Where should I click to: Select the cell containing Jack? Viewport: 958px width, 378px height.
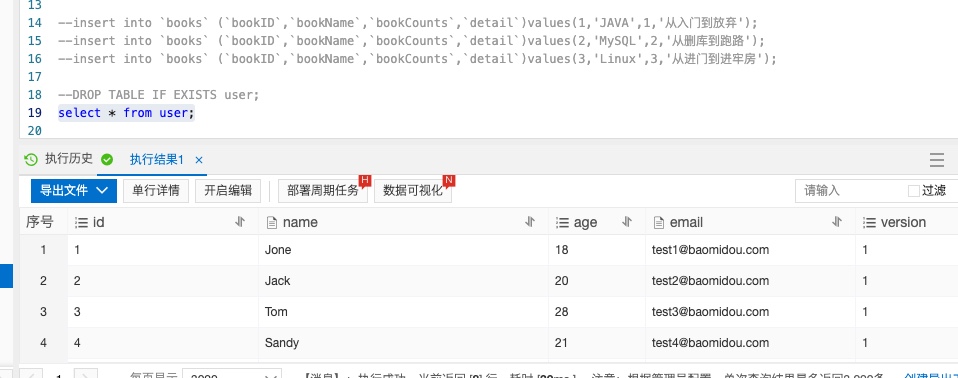(x=403, y=281)
